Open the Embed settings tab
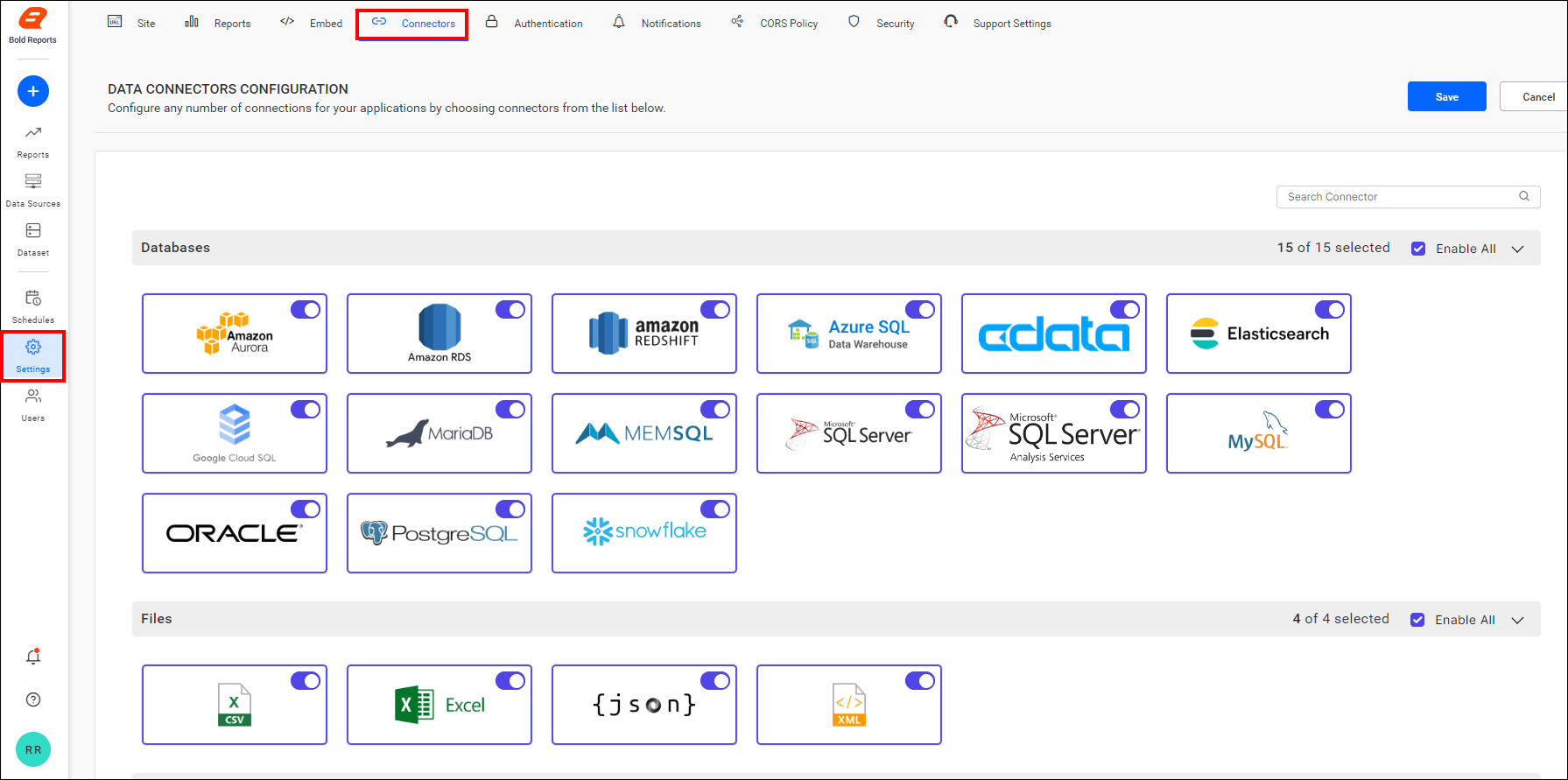The height and width of the screenshot is (780, 1568). point(311,23)
